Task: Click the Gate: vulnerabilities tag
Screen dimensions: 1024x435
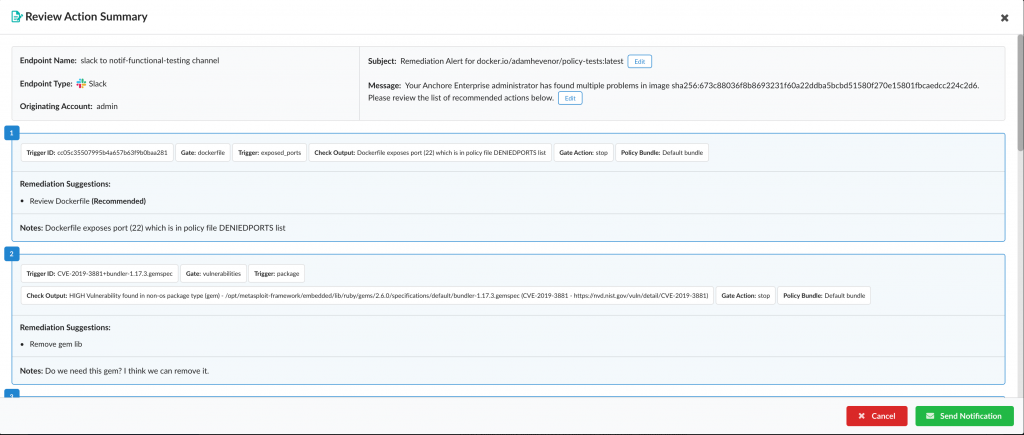Action: pyautogui.click(x=214, y=273)
